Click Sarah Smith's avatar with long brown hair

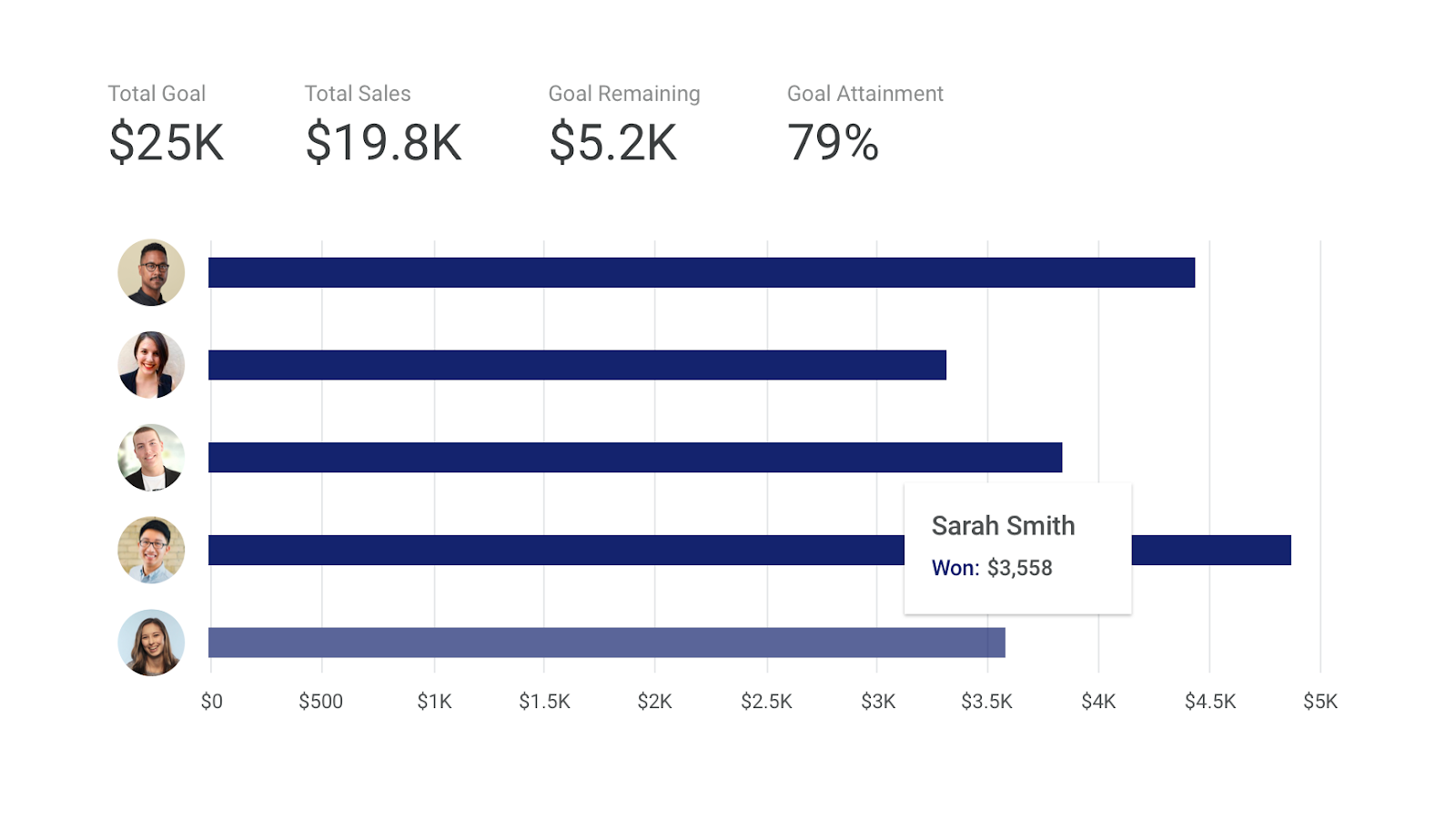click(151, 643)
